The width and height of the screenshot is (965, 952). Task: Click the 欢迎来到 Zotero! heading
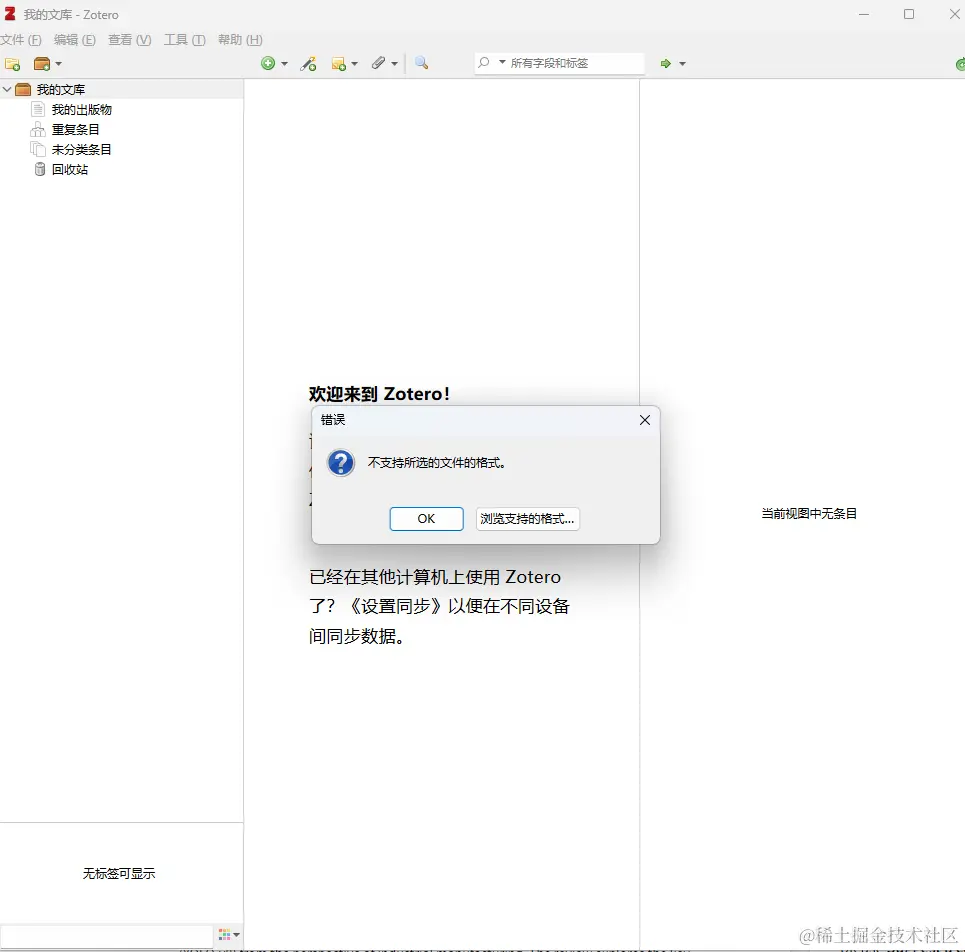pyautogui.click(x=379, y=394)
